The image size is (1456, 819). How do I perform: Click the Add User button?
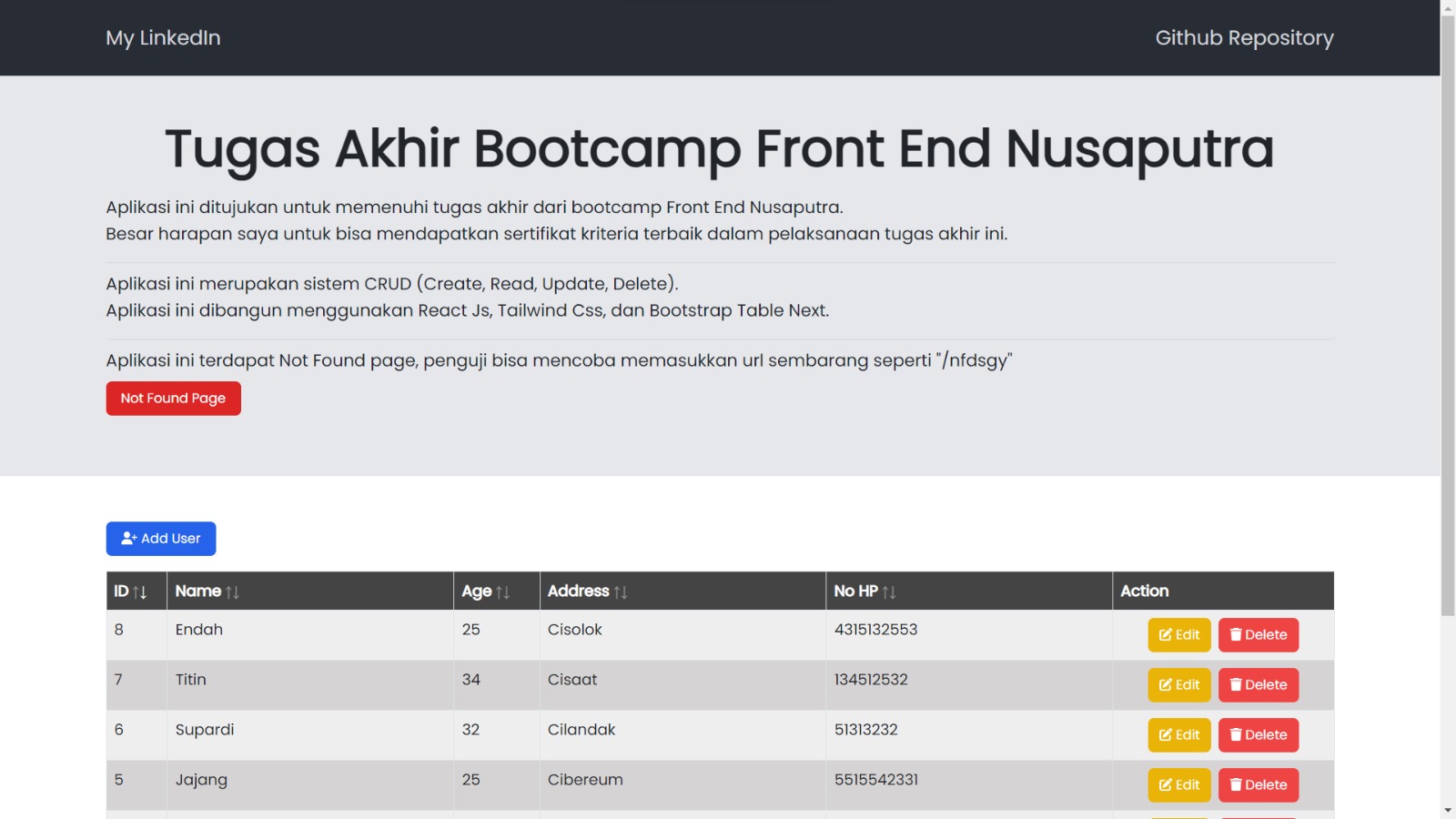point(161,539)
